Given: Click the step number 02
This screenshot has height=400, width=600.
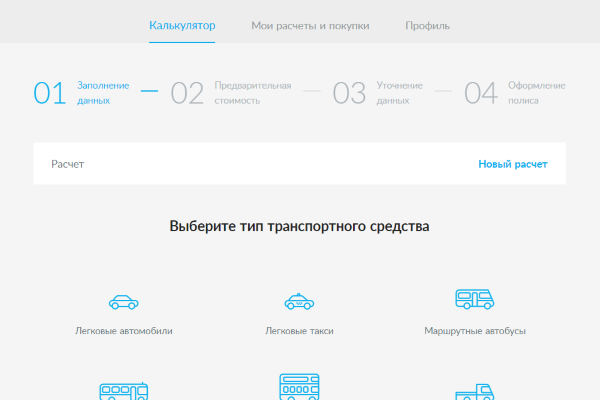Looking at the screenshot, I should (187, 93).
